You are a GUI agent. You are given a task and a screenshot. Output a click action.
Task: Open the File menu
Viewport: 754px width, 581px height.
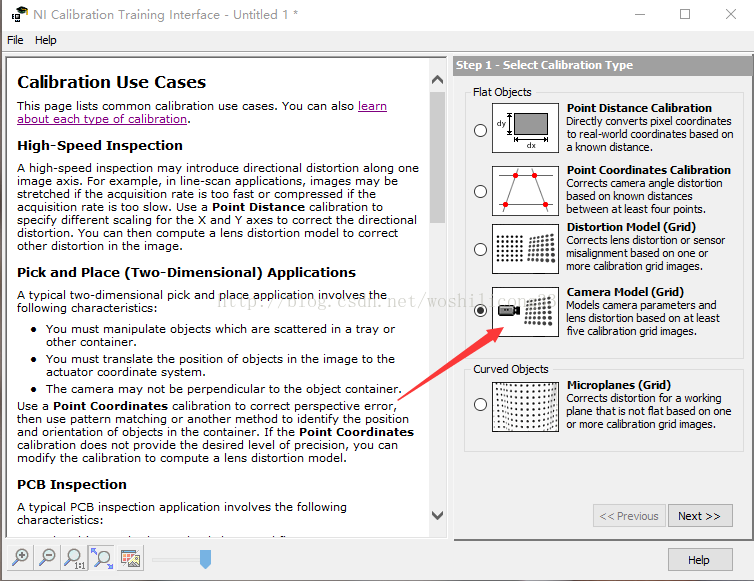click(15, 40)
